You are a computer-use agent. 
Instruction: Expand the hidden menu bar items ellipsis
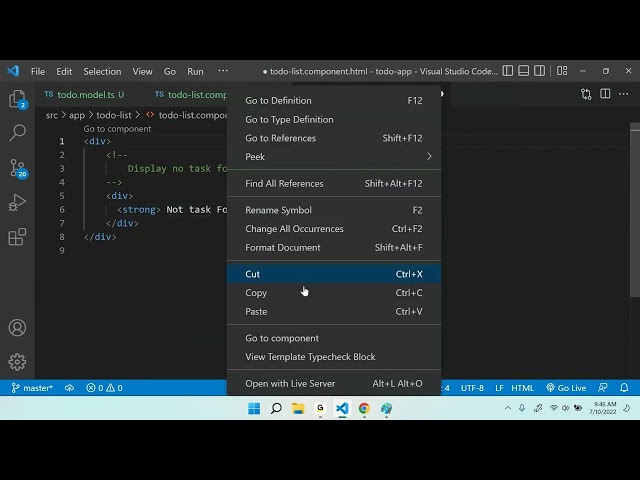click(x=223, y=71)
